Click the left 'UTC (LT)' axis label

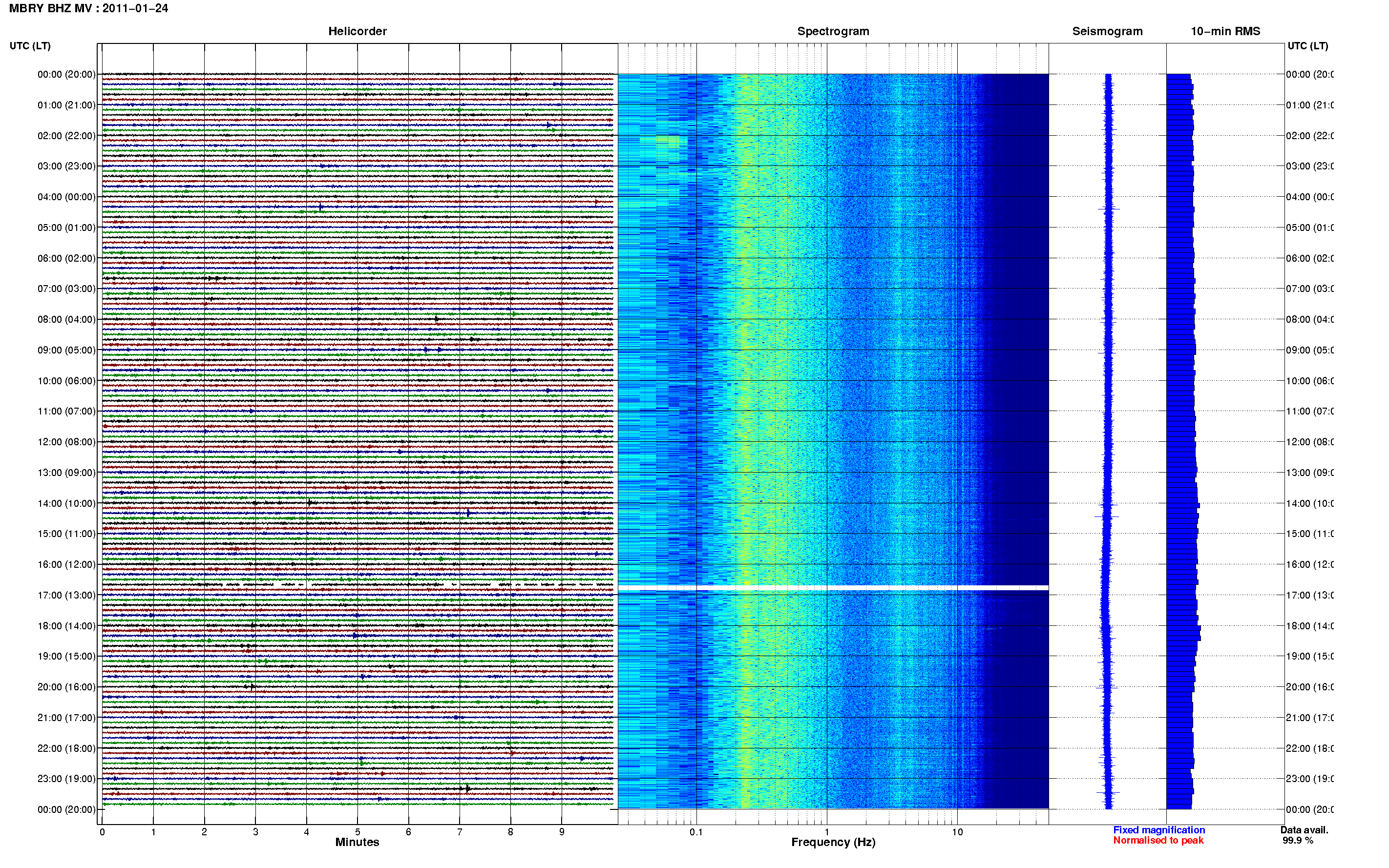click(30, 46)
